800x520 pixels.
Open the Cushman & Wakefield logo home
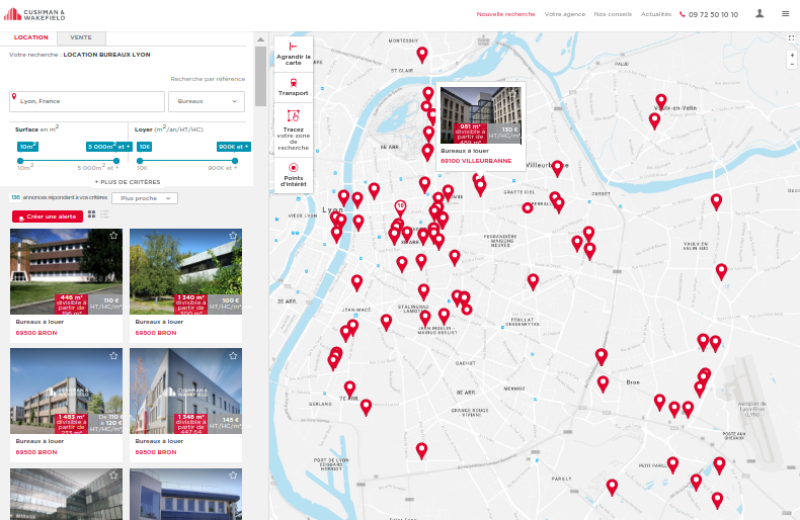[35, 14]
